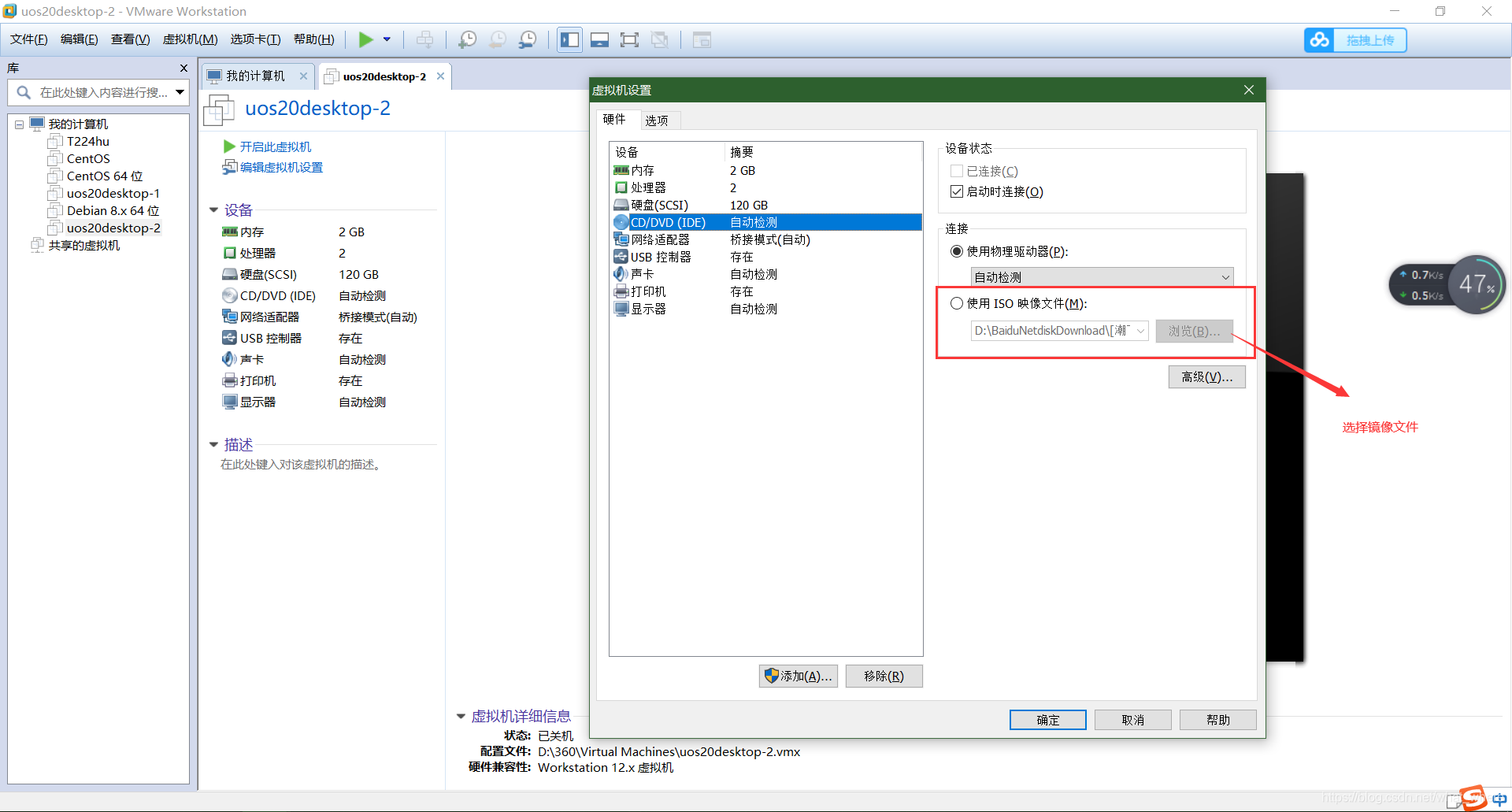Select 处理器 row in dialog hardware list

(765, 188)
